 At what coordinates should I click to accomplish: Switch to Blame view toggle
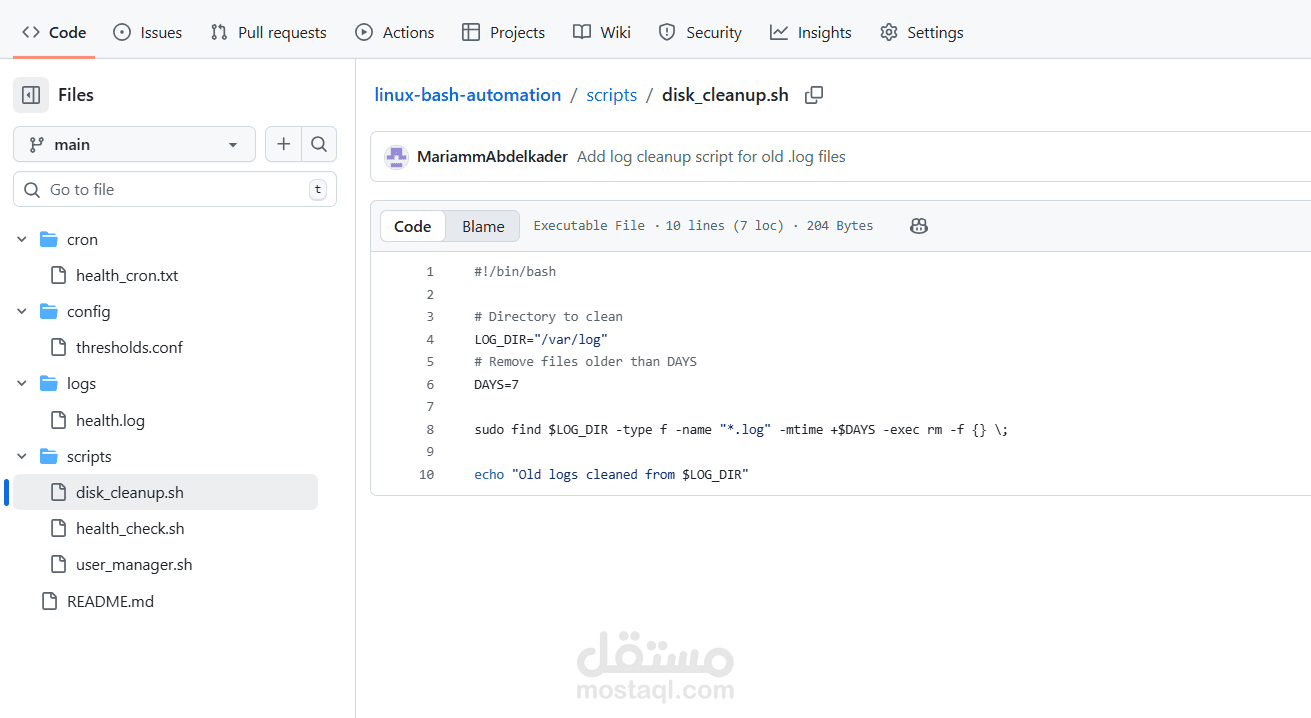[x=483, y=226]
